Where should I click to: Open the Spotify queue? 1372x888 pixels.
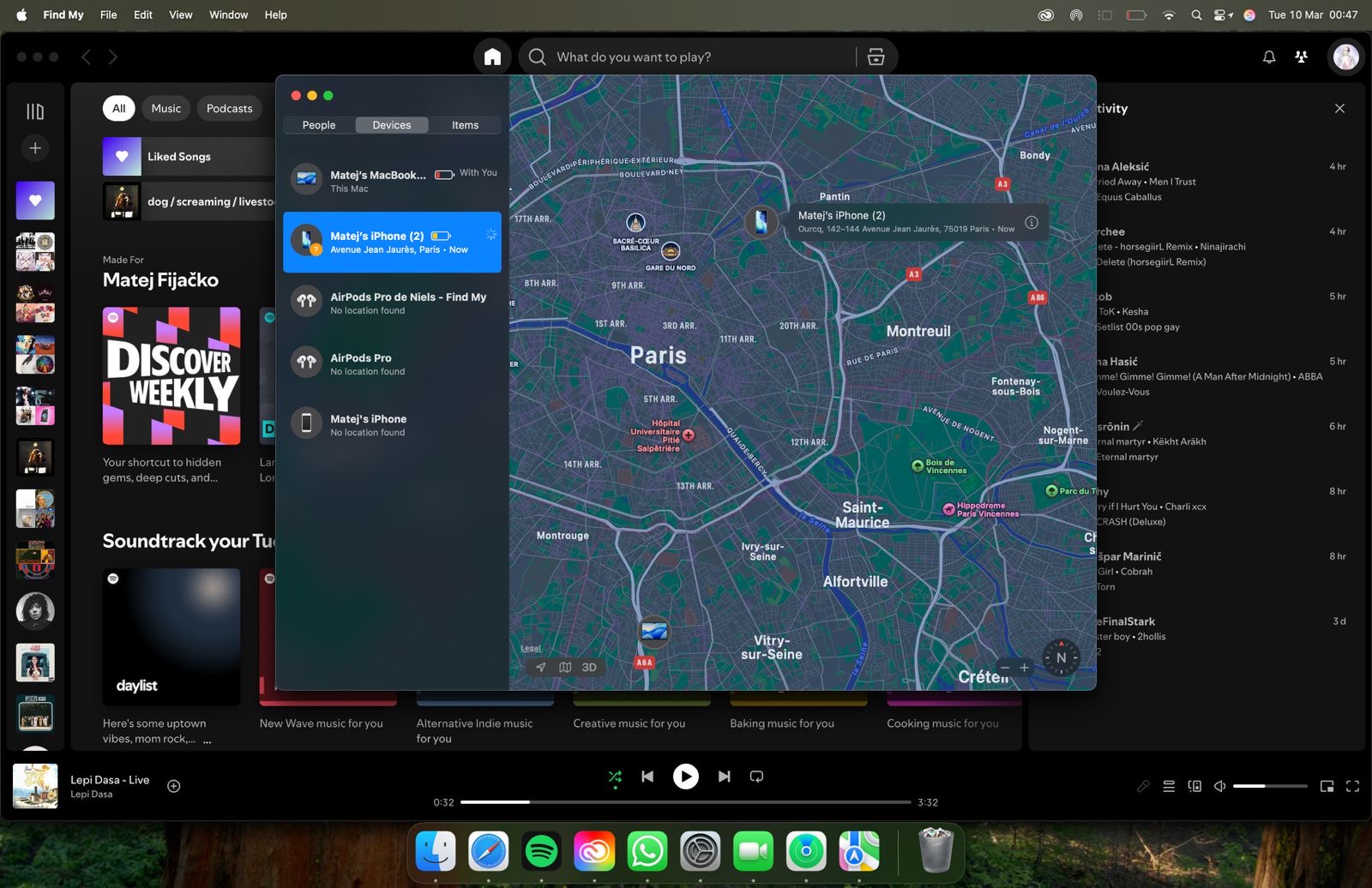(1169, 786)
